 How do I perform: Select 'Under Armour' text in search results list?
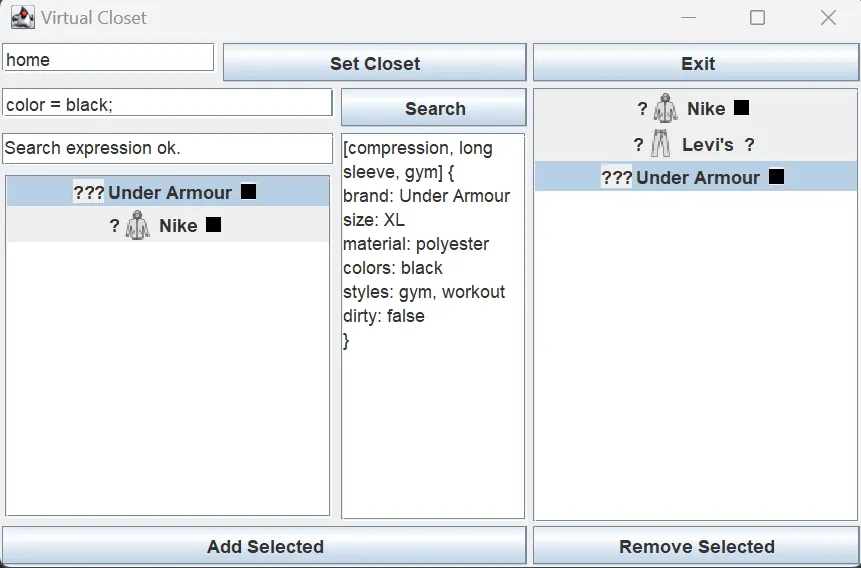170,192
